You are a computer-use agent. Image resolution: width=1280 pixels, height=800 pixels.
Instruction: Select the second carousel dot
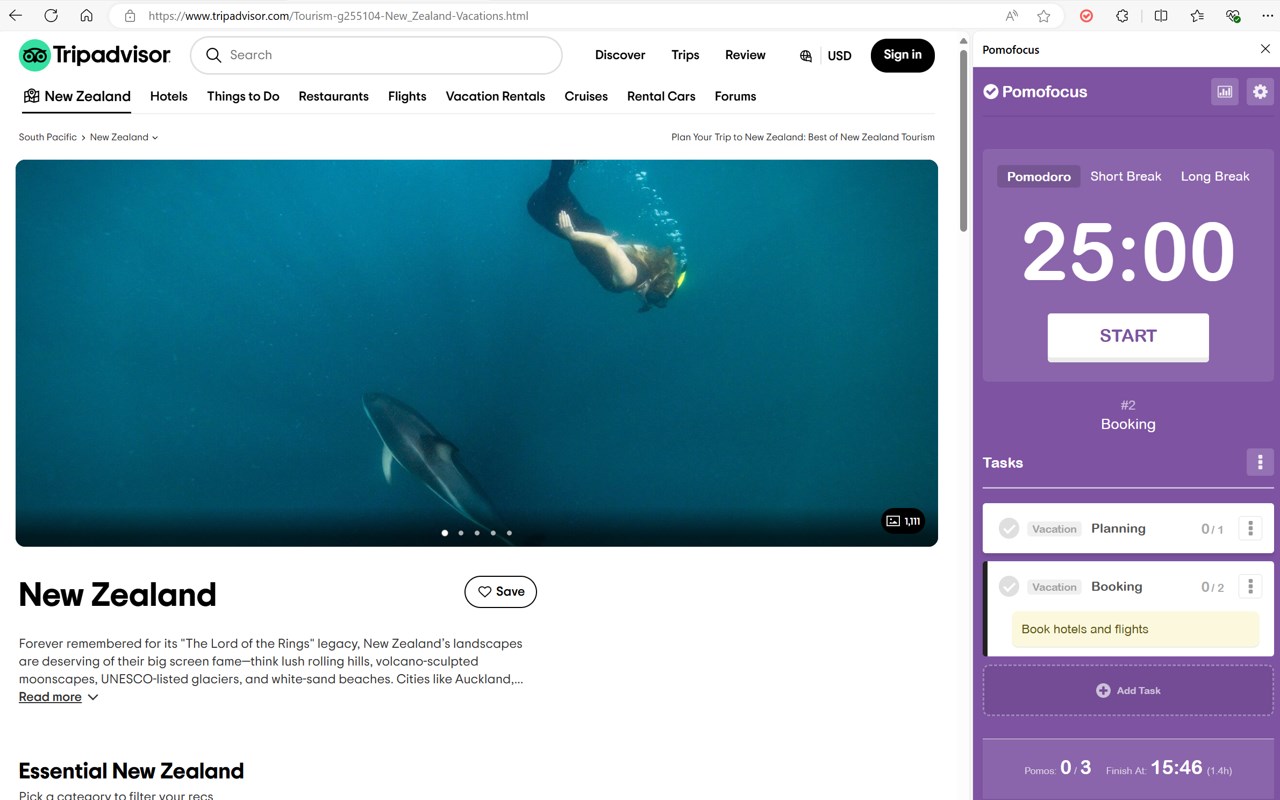click(x=461, y=533)
